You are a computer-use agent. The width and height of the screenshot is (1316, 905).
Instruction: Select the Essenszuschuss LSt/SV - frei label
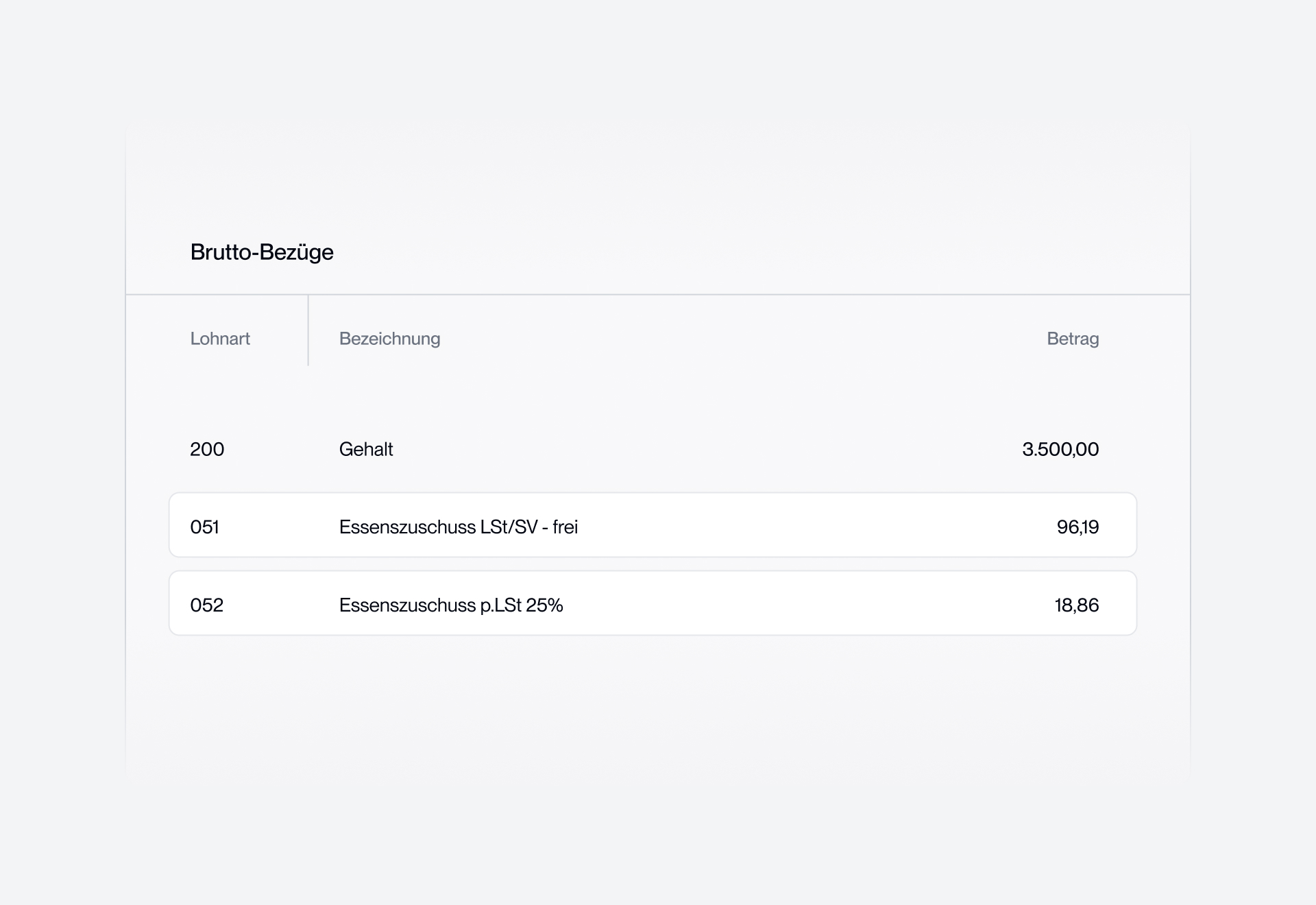(459, 527)
